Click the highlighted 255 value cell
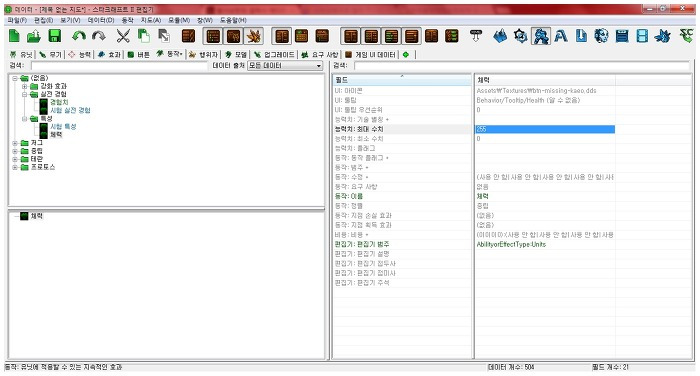Screen dimensions: 700x376 (545, 129)
